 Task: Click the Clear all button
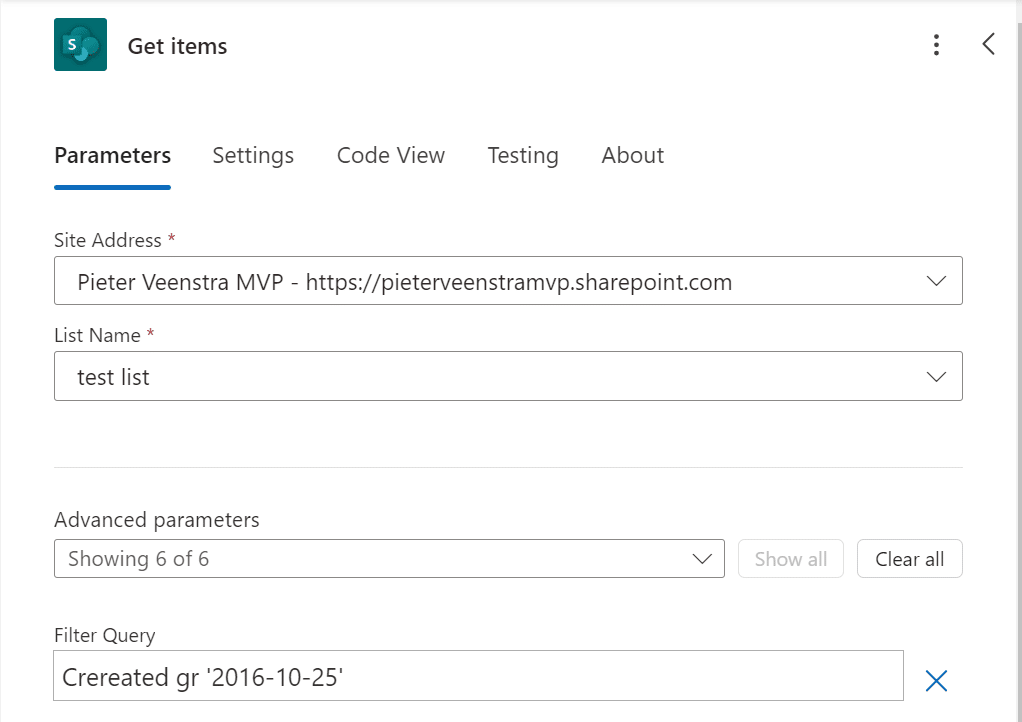coord(909,558)
